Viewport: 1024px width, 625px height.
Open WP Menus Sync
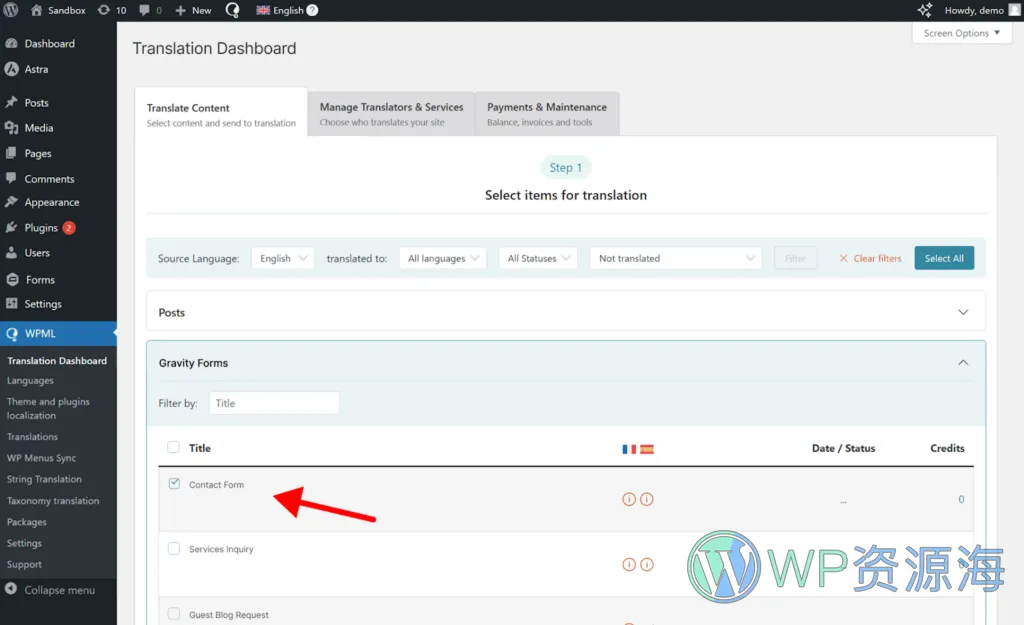pos(41,458)
